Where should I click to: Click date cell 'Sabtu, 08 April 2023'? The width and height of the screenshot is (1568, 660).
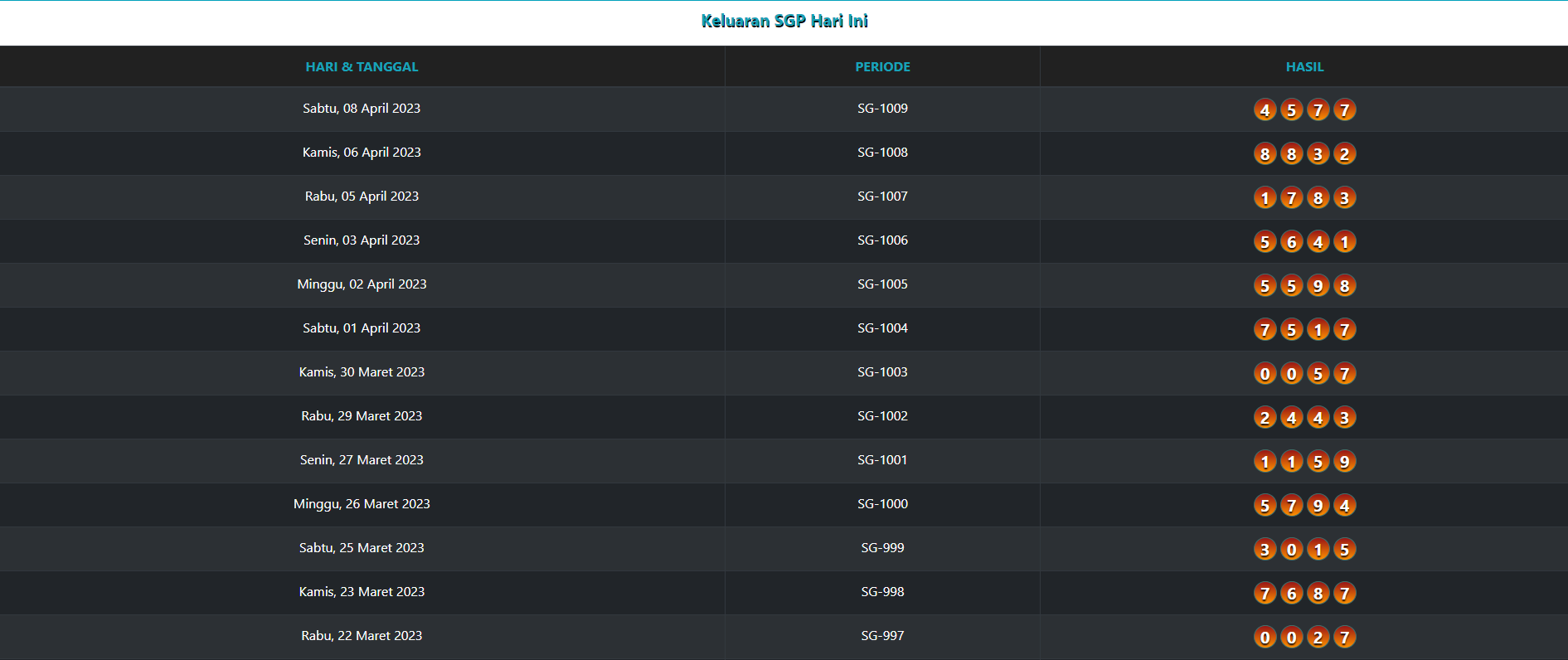362,109
